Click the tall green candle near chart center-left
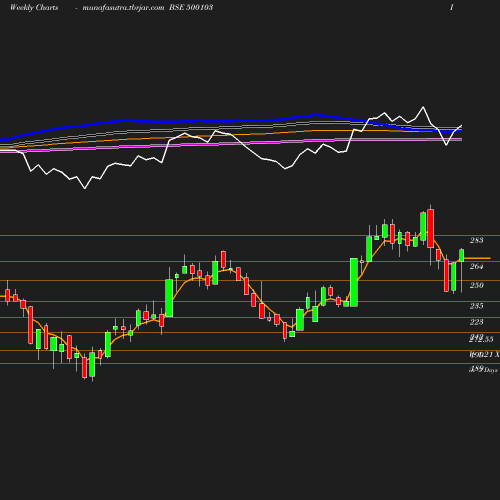This screenshot has width=500, height=500. [x=169, y=298]
